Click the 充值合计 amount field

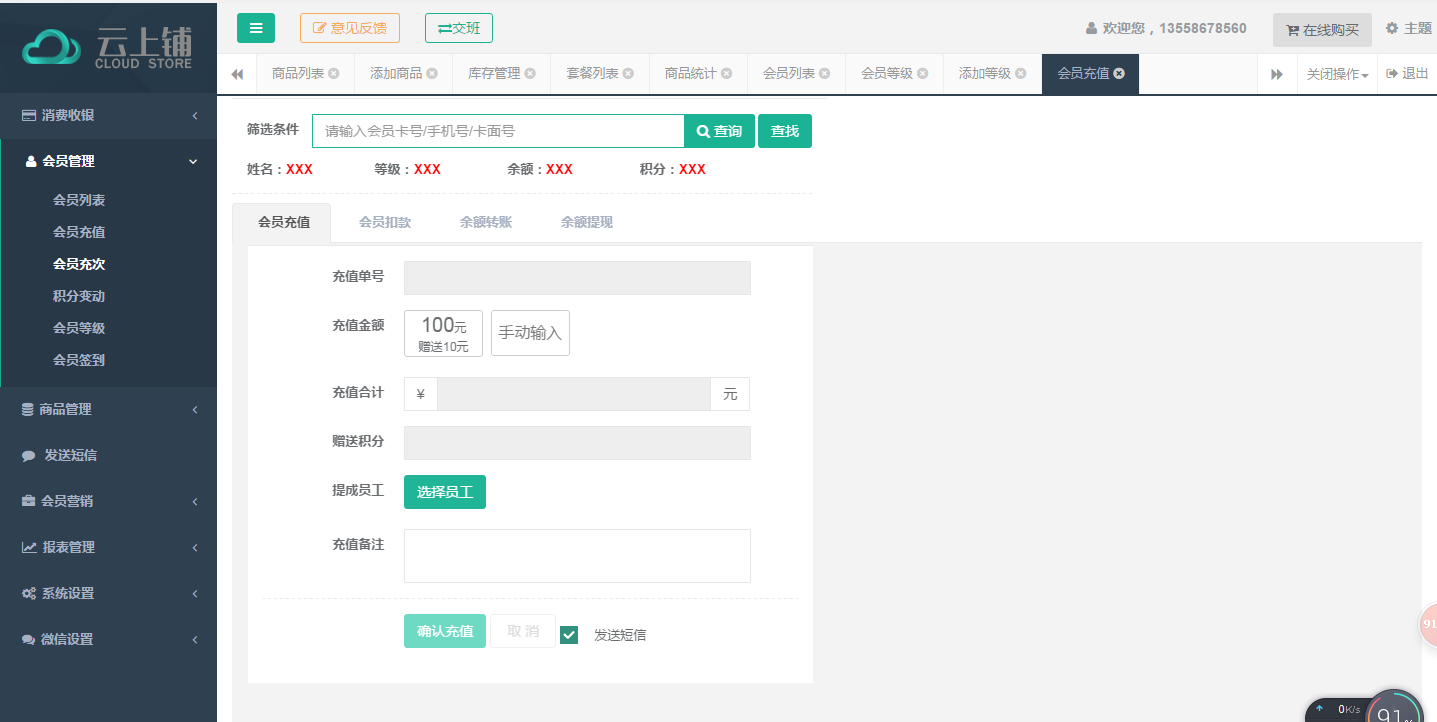574,394
